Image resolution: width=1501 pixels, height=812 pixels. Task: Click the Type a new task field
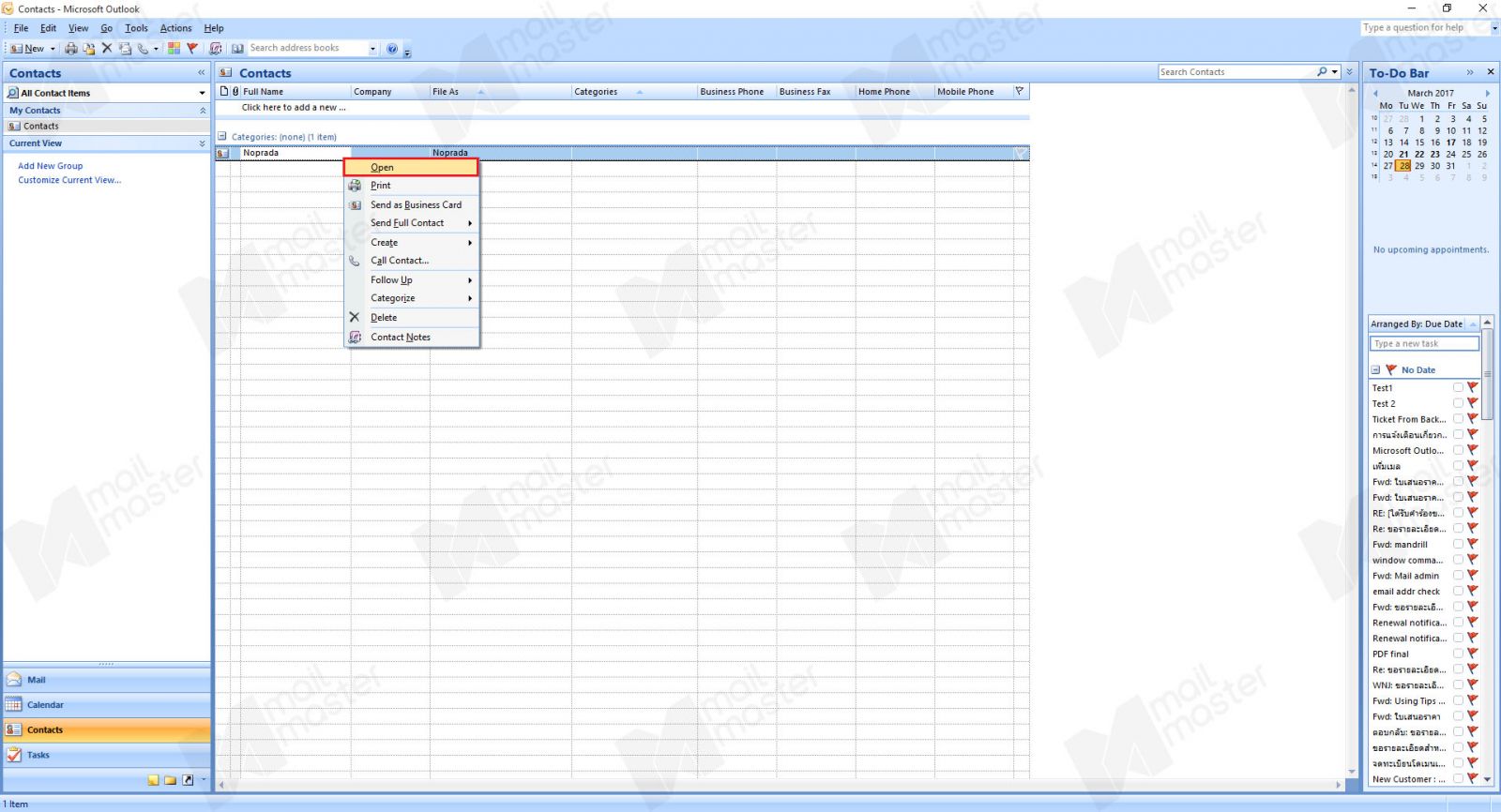pyautogui.click(x=1424, y=343)
